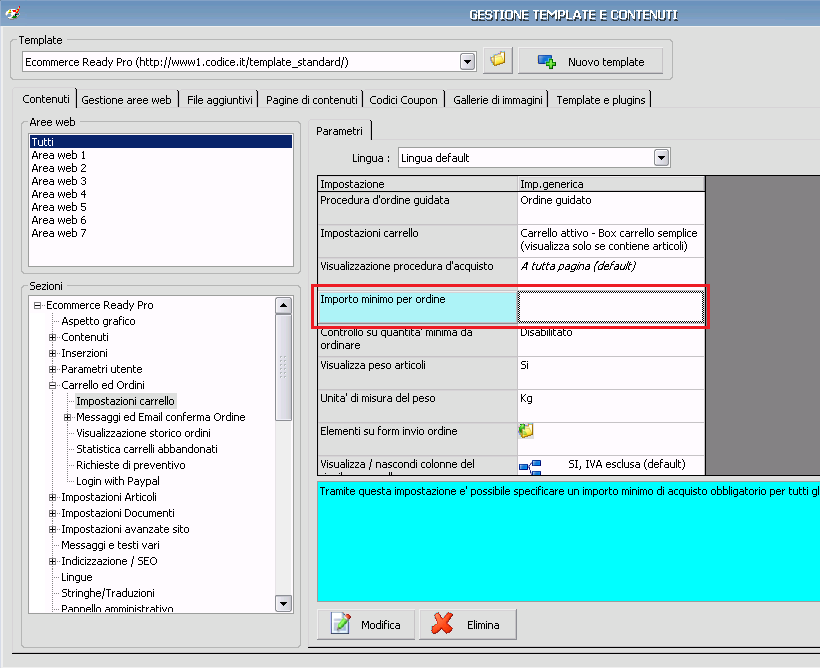Select Area web 3 in the list

pyautogui.click(x=161, y=181)
